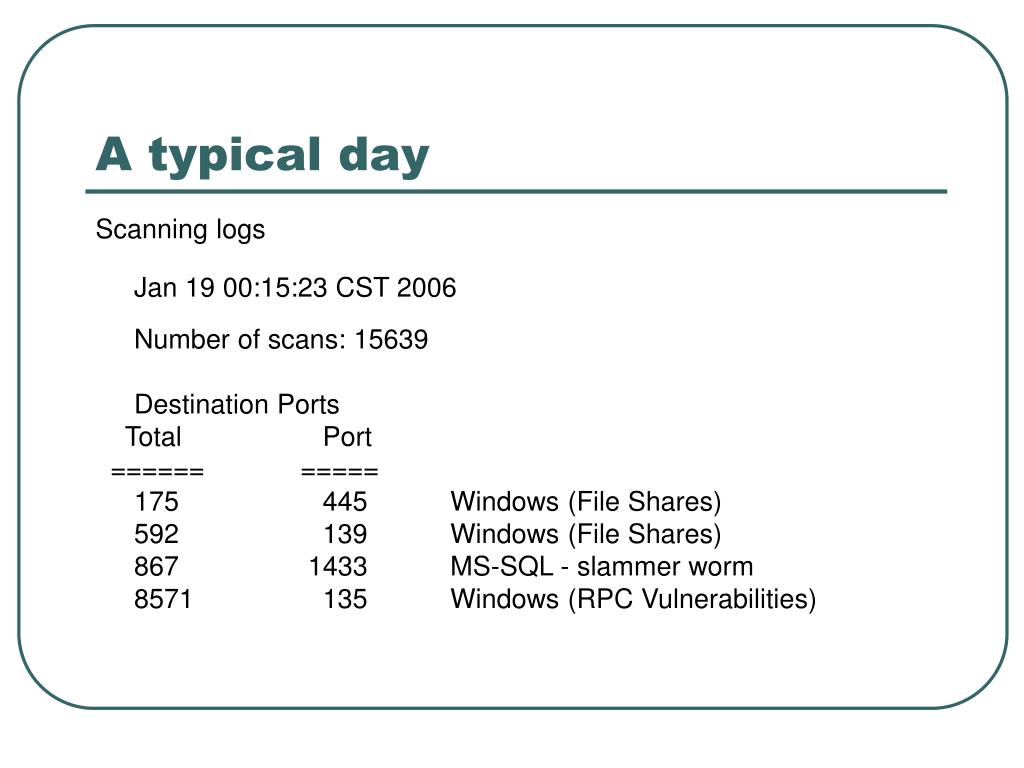Screen dimensions: 1024x768
Task: Click the "Number of scans: 15639" line
Action: [281, 340]
